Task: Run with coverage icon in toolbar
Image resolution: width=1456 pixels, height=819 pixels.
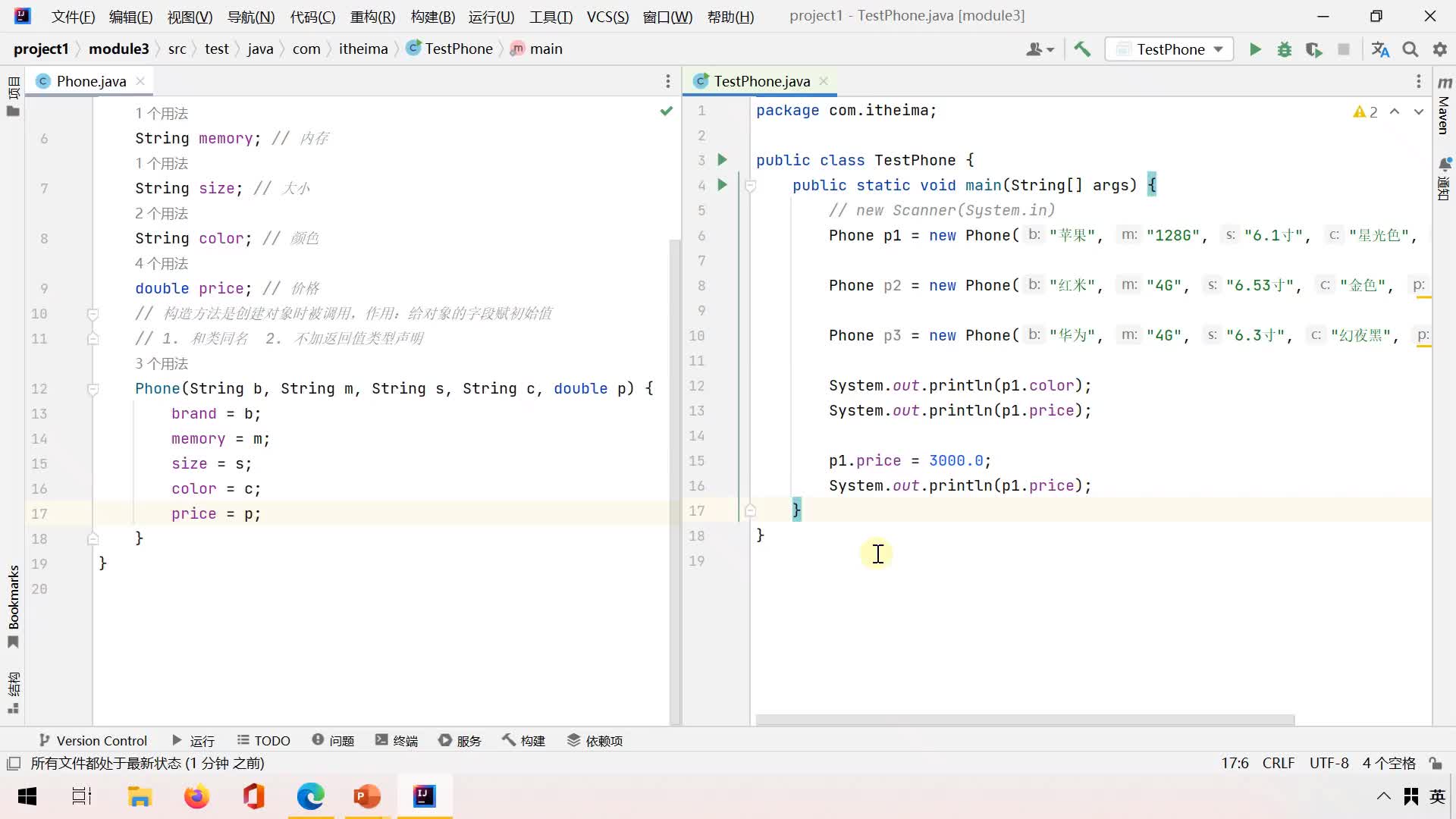Action: [x=1314, y=49]
